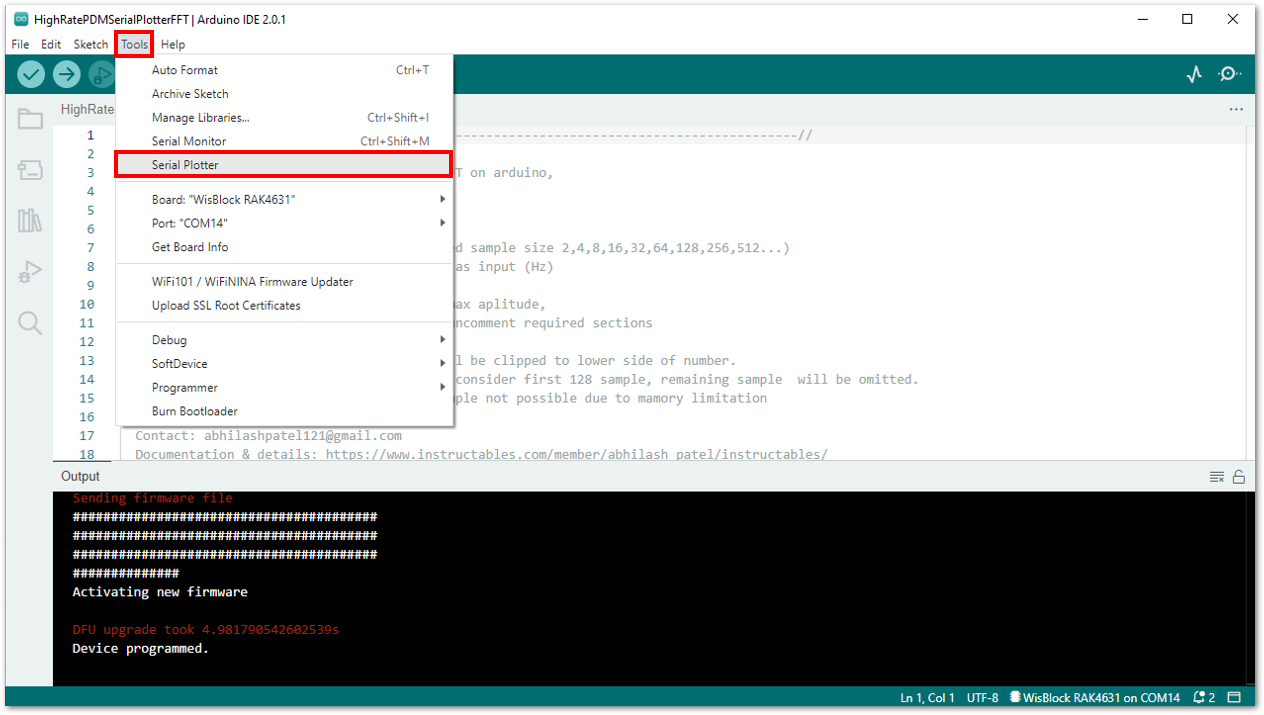Click Get Board Info
Screen dimensions: 1264x715
[285, 247]
